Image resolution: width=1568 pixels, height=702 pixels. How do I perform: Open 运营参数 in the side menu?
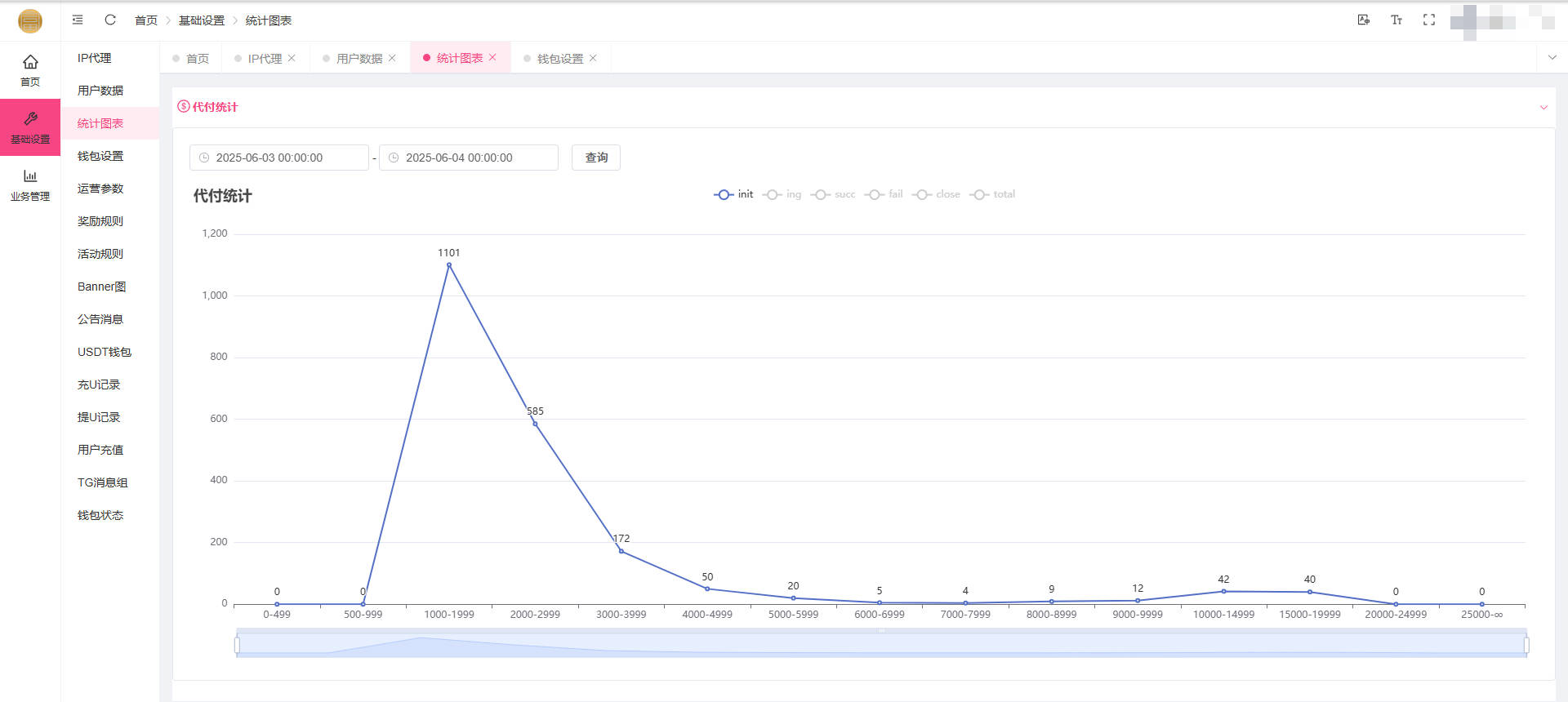100,189
